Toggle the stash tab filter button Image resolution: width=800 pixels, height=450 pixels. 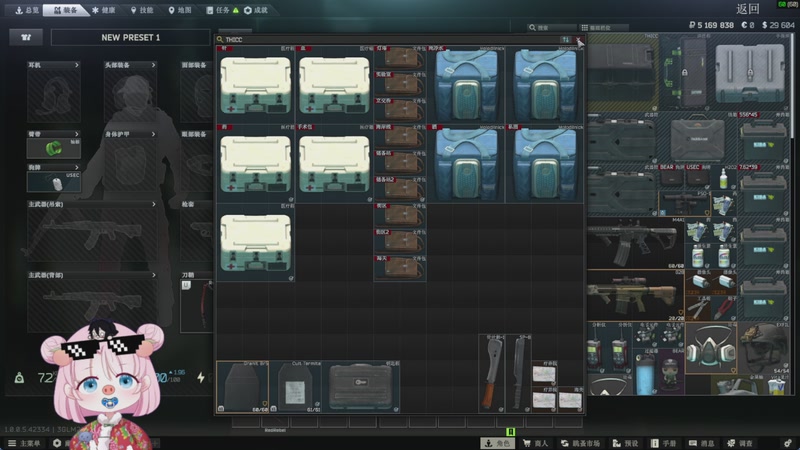(x=603, y=28)
